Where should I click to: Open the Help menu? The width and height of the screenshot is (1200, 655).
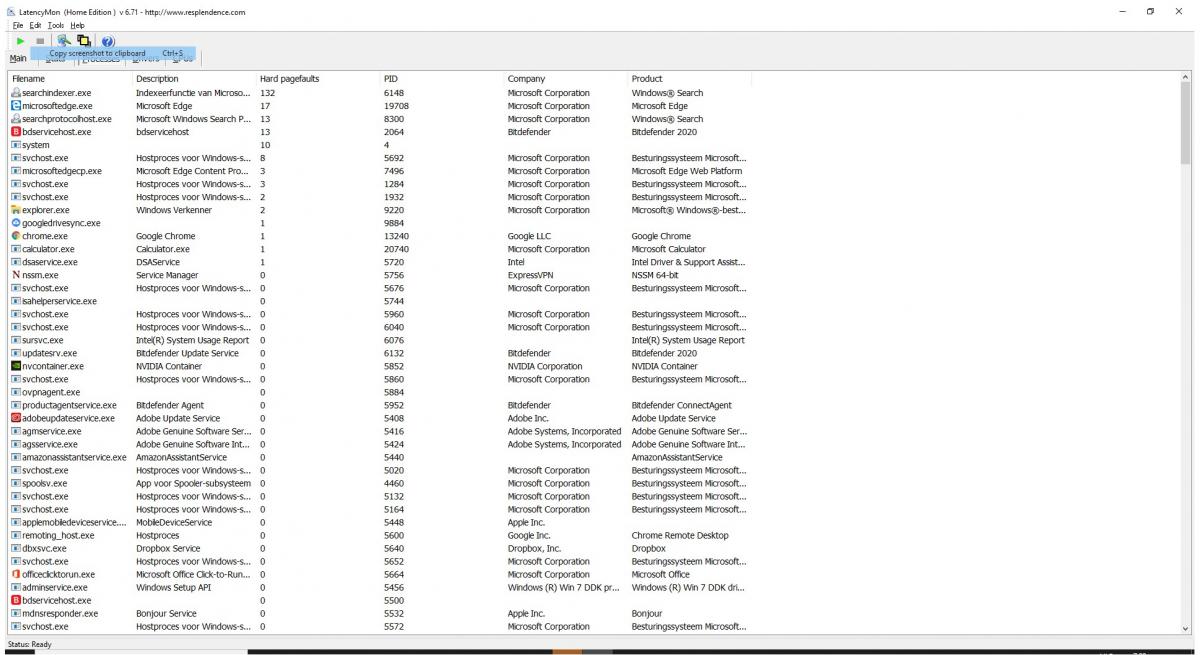tap(77, 24)
